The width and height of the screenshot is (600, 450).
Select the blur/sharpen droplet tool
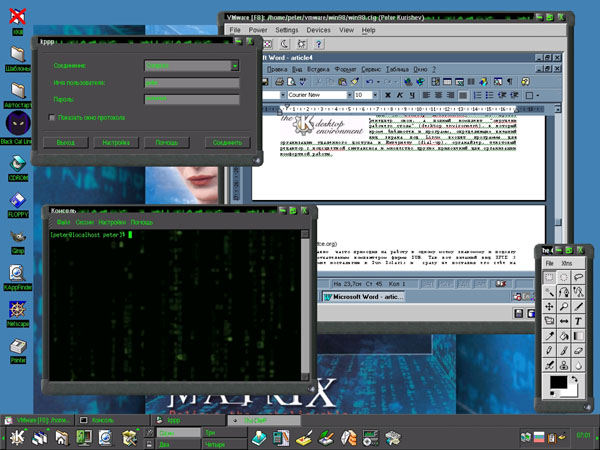tap(578, 365)
